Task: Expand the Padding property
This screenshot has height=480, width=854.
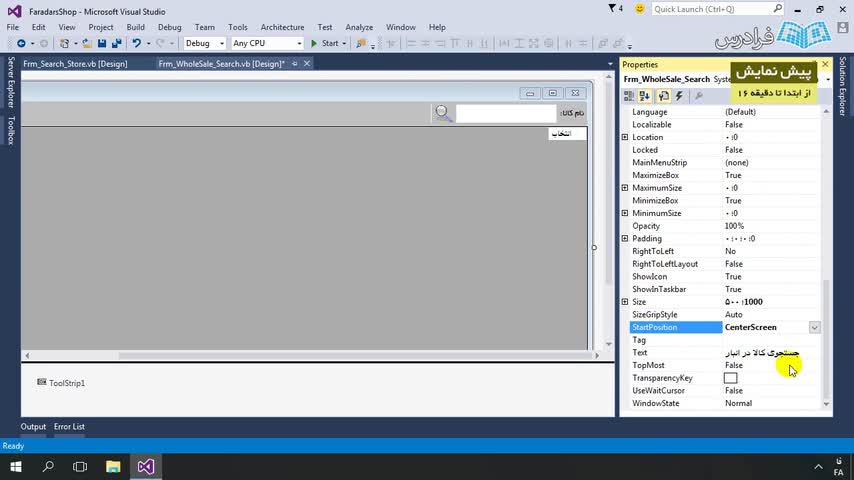Action: point(625,239)
